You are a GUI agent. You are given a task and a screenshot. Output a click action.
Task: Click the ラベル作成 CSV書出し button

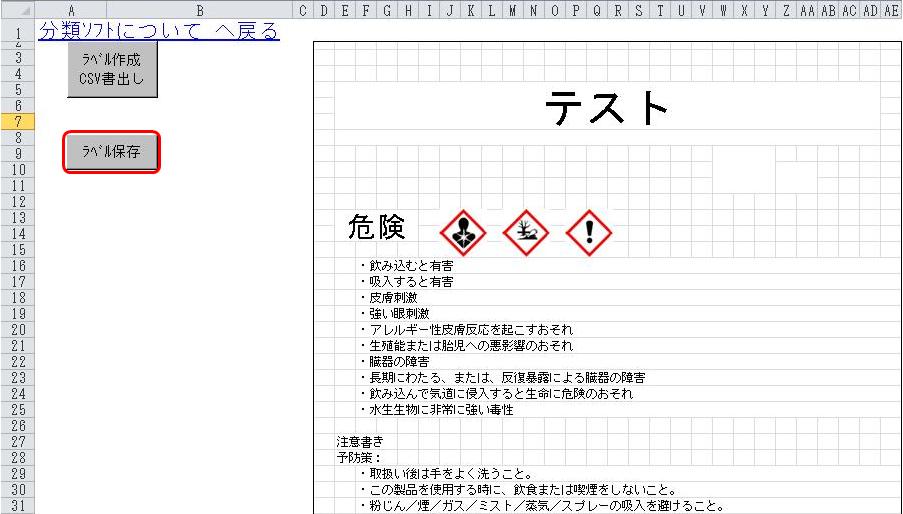[x=112, y=69]
